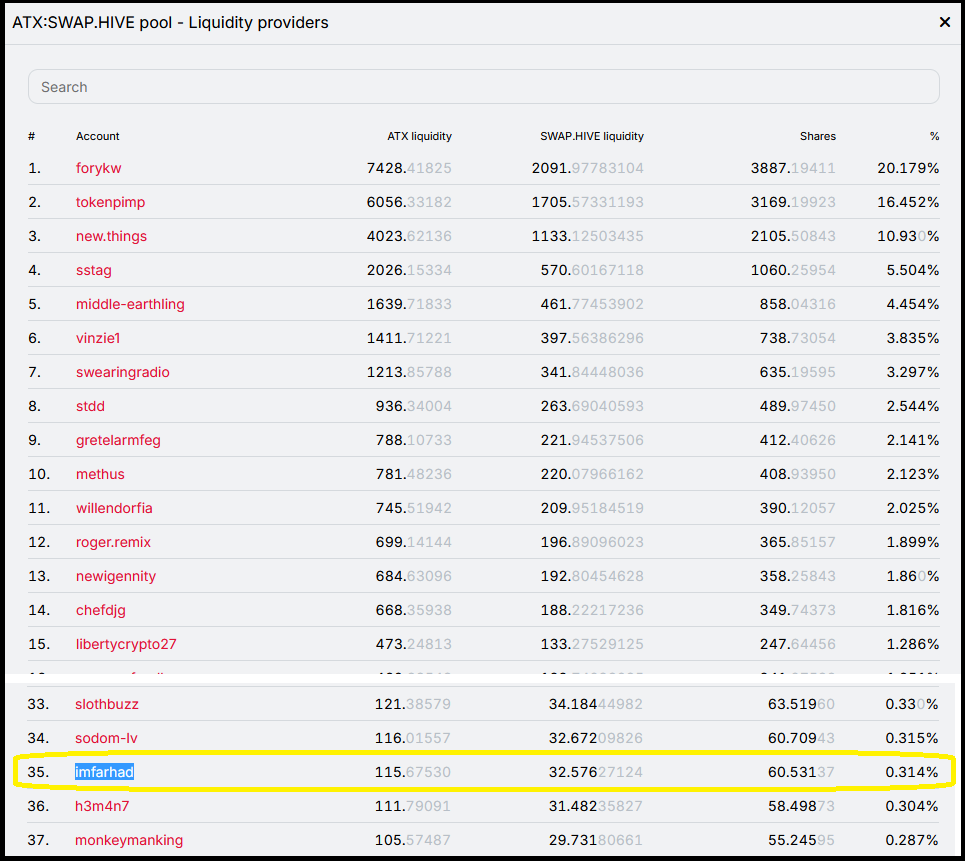Open tokenpimp account profile
Image resolution: width=965 pixels, height=866 pixels.
[110, 202]
